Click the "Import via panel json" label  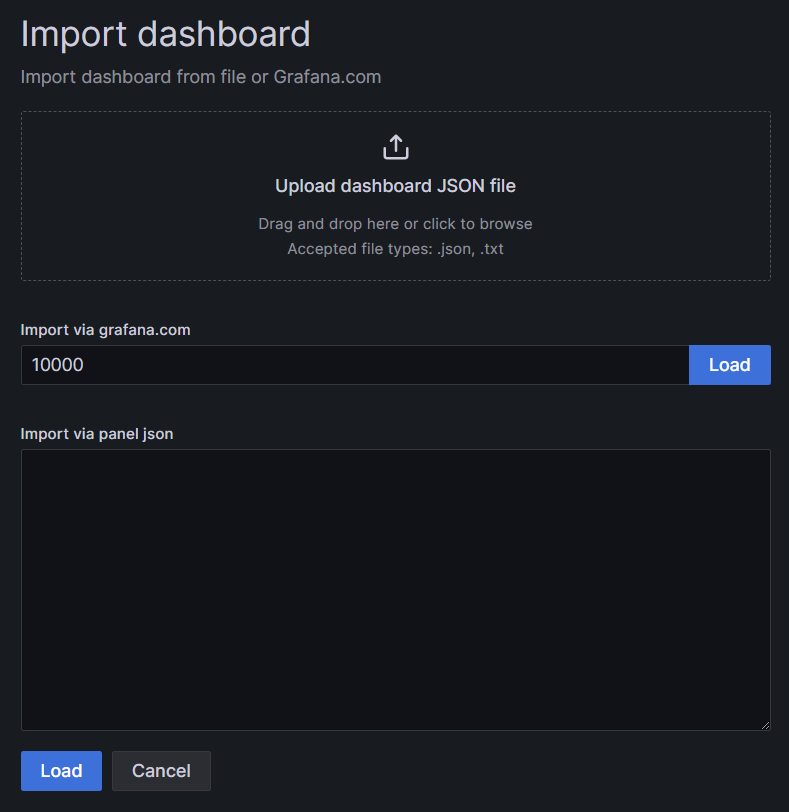[x=97, y=433]
